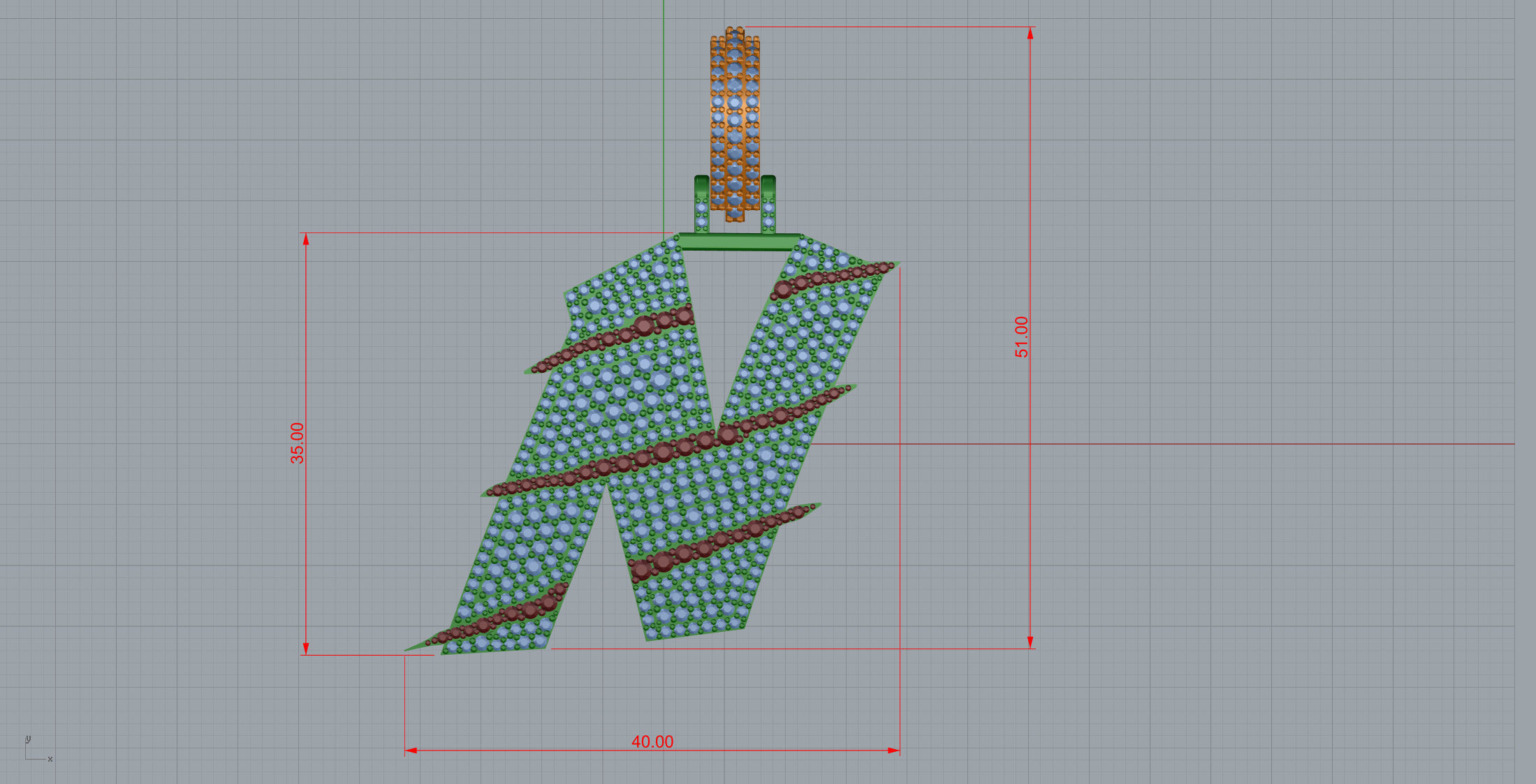Select the longest red stone stripe across the N

[669, 441]
